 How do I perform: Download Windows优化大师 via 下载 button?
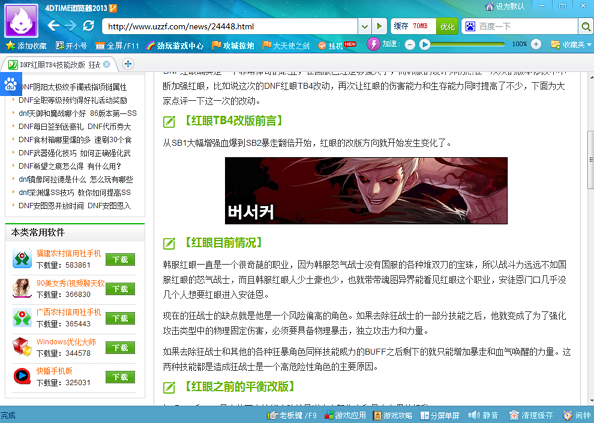[x=120, y=348]
